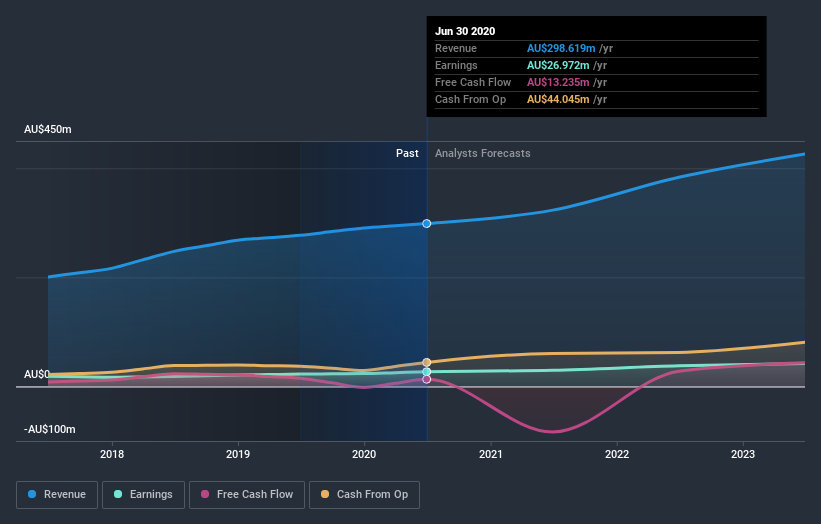
Task: Select the 2021 x-axis label
Action: point(491,454)
